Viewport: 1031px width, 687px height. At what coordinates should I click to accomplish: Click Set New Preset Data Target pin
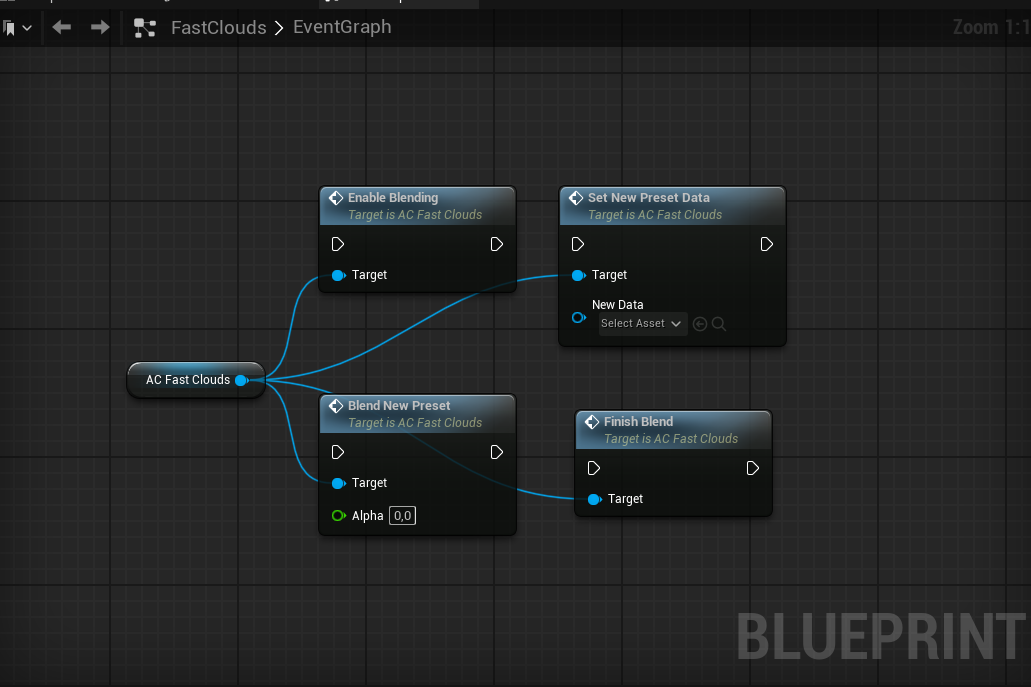(579, 275)
